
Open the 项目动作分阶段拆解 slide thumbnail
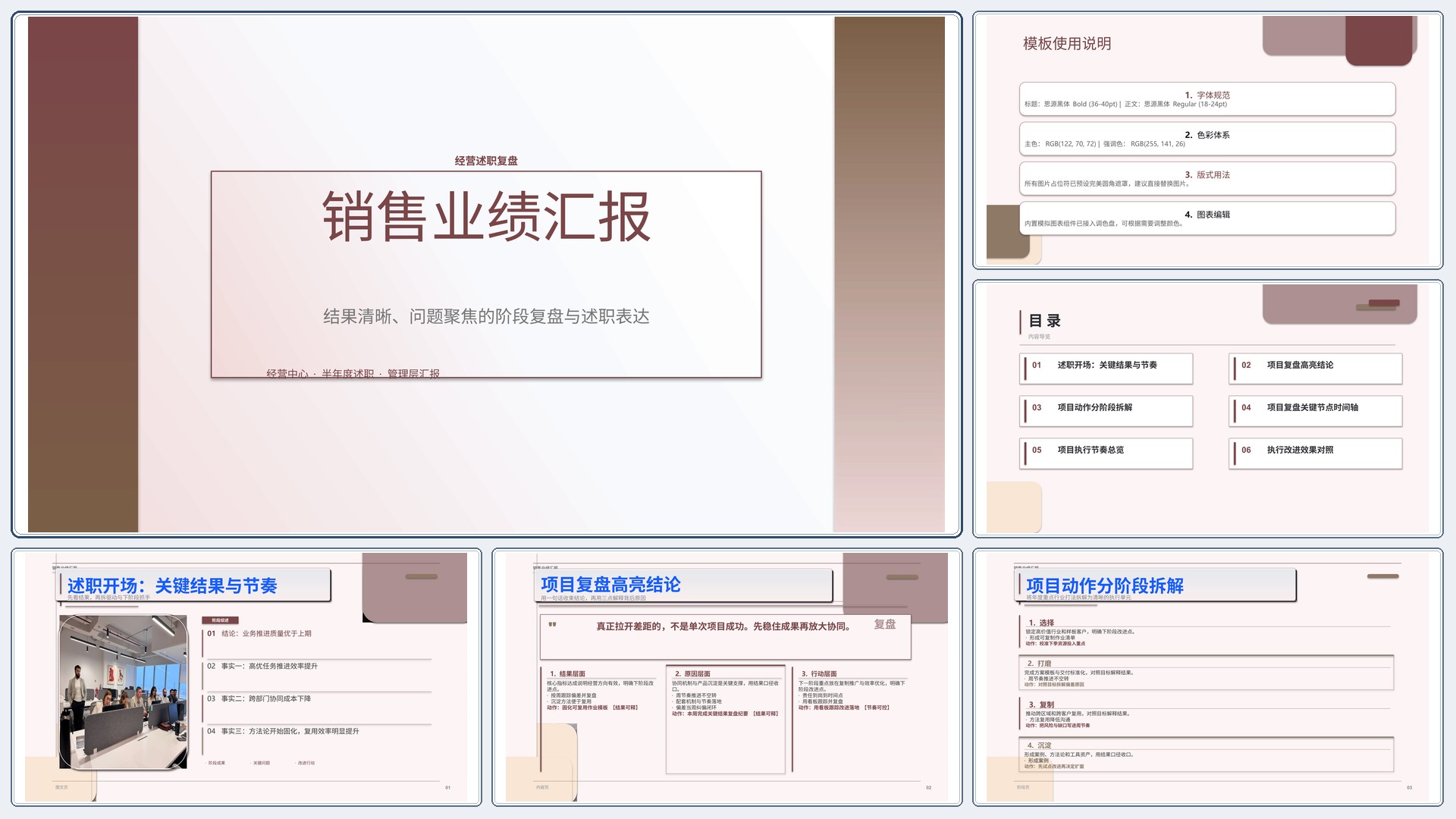click(x=1207, y=677)
